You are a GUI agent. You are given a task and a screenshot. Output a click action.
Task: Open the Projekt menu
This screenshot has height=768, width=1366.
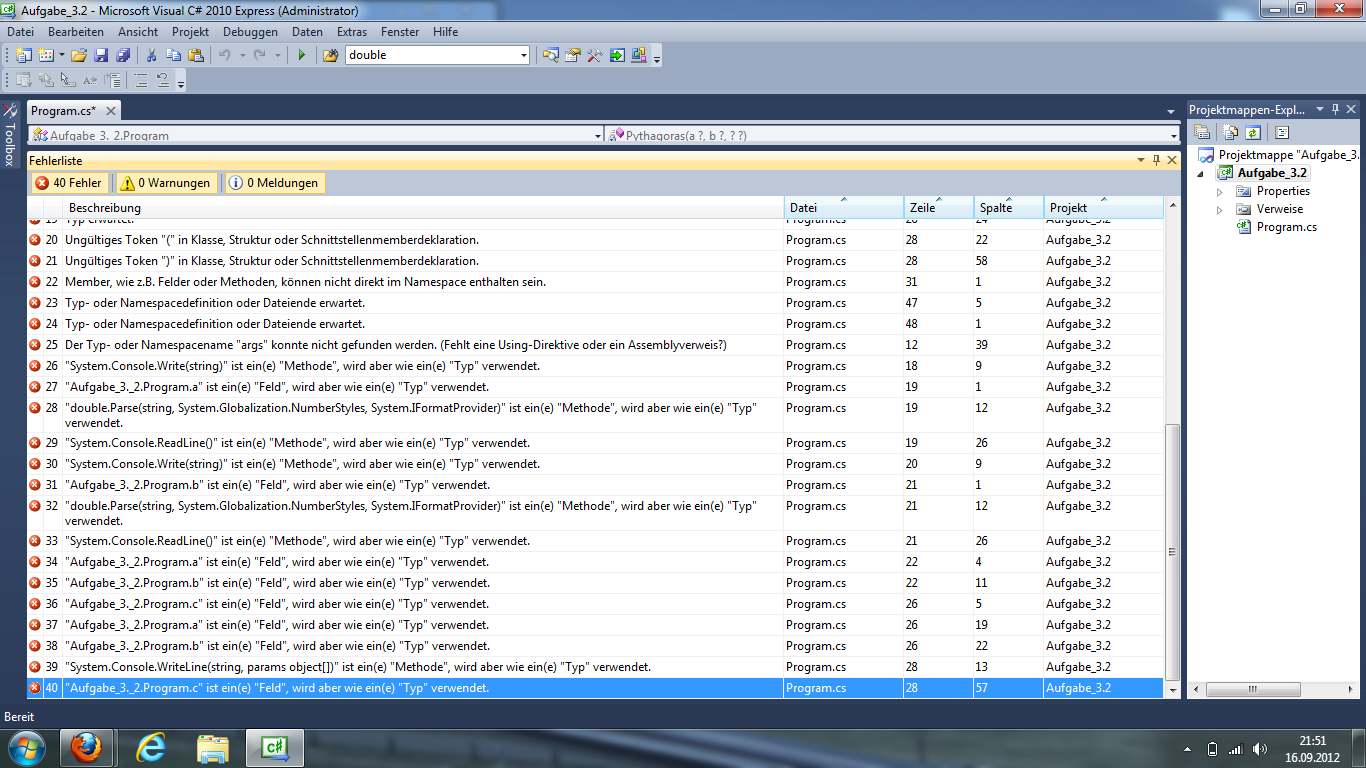point(190,32)
